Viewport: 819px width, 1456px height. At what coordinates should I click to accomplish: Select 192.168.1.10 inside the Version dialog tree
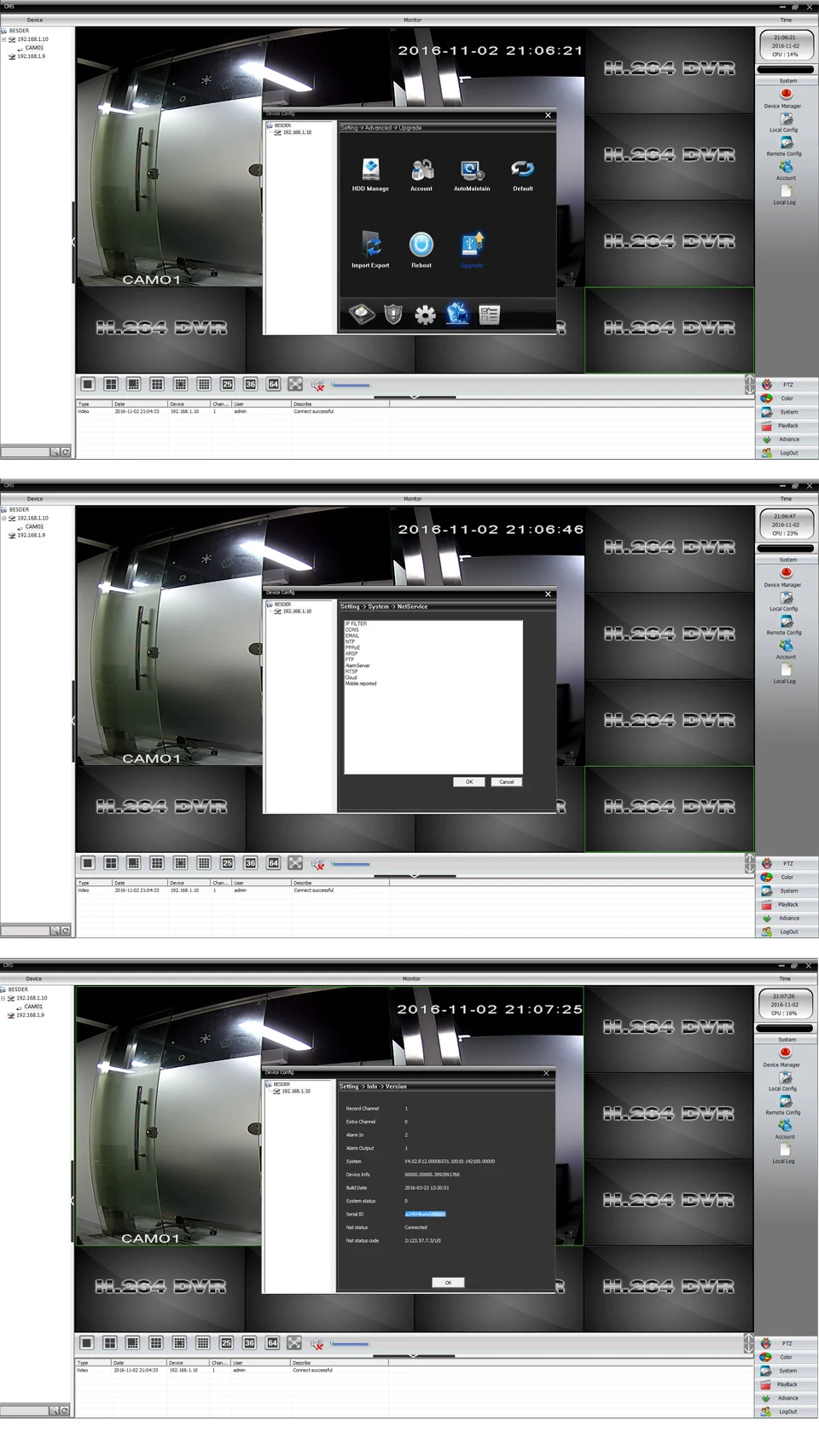(x=296, y=1091)
